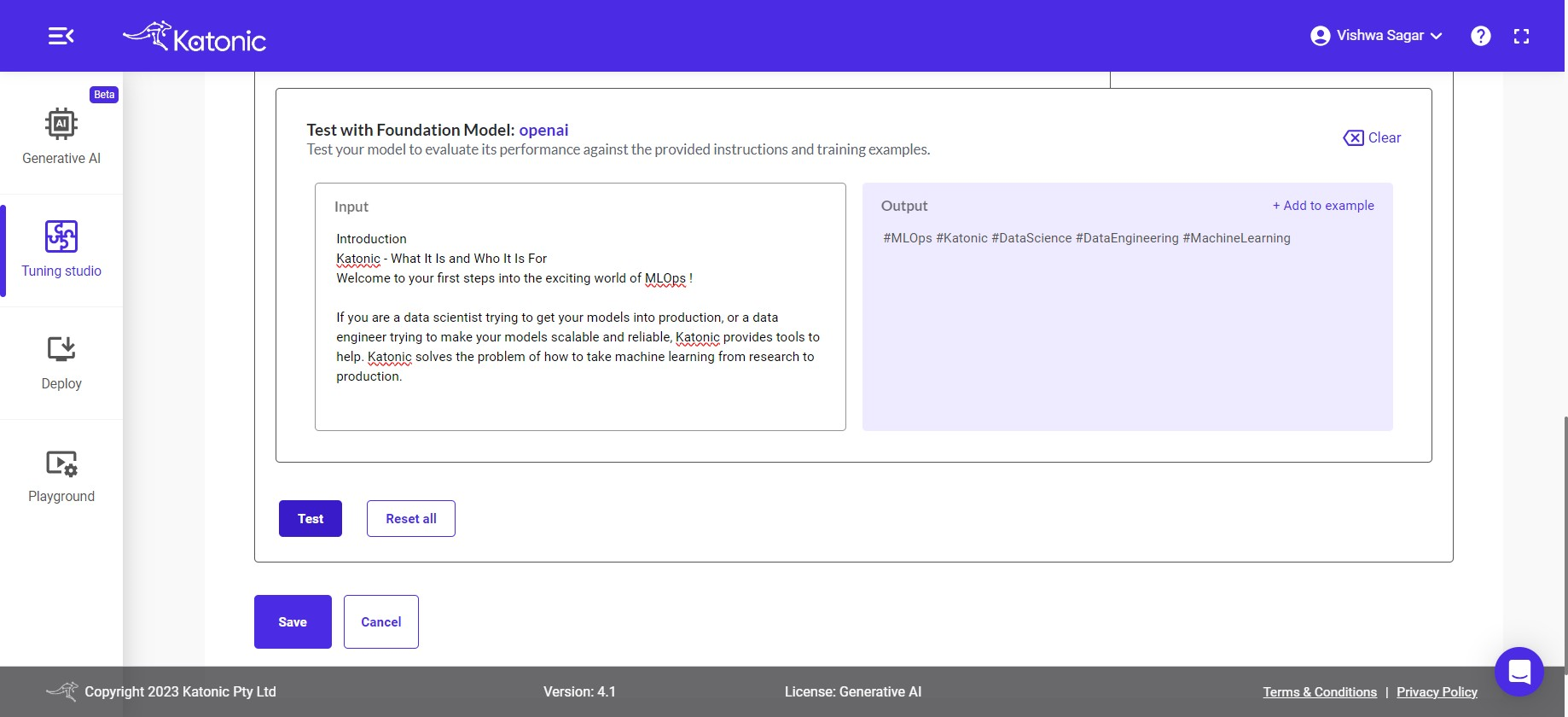Click the Beta badge on Generative AI

(x=104, y=95)
